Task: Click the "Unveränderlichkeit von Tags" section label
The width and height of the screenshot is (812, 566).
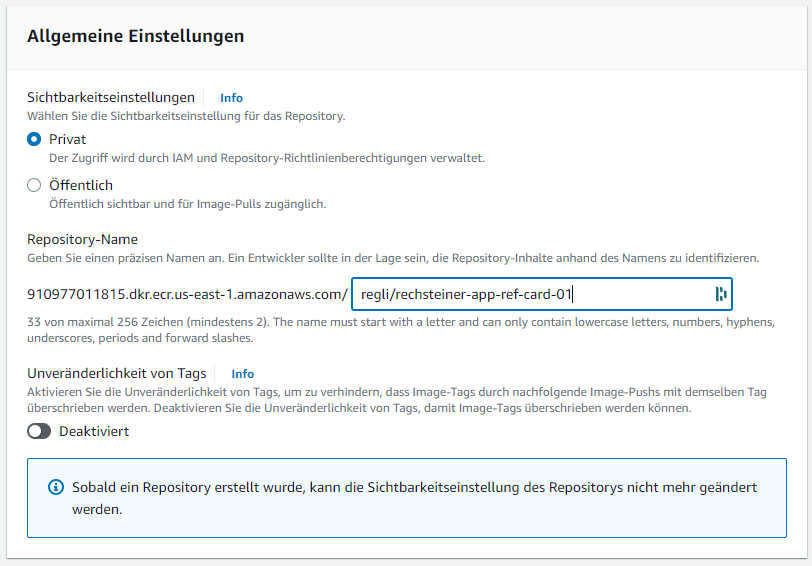Action: tap(117, 374)
